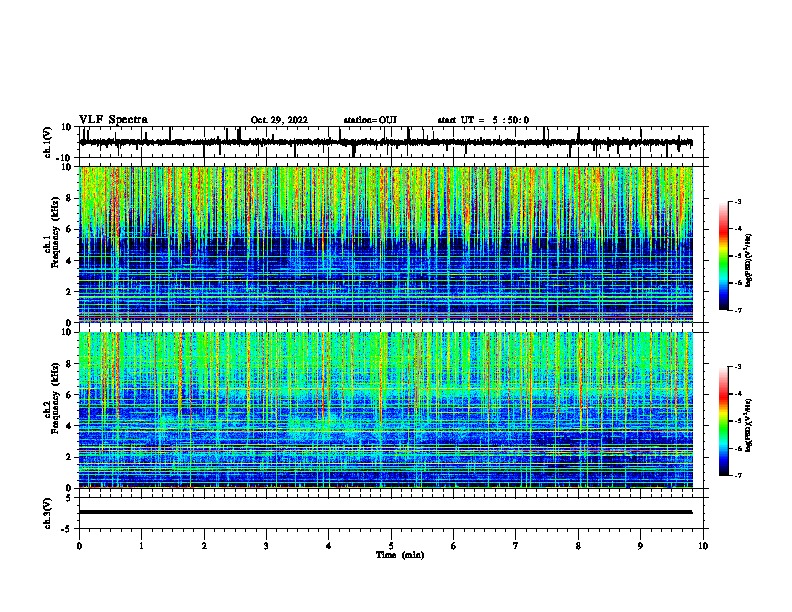The image size is (792, 612).
Task: Click the "ch.3(V)" axis label
Action: point(47,513)
